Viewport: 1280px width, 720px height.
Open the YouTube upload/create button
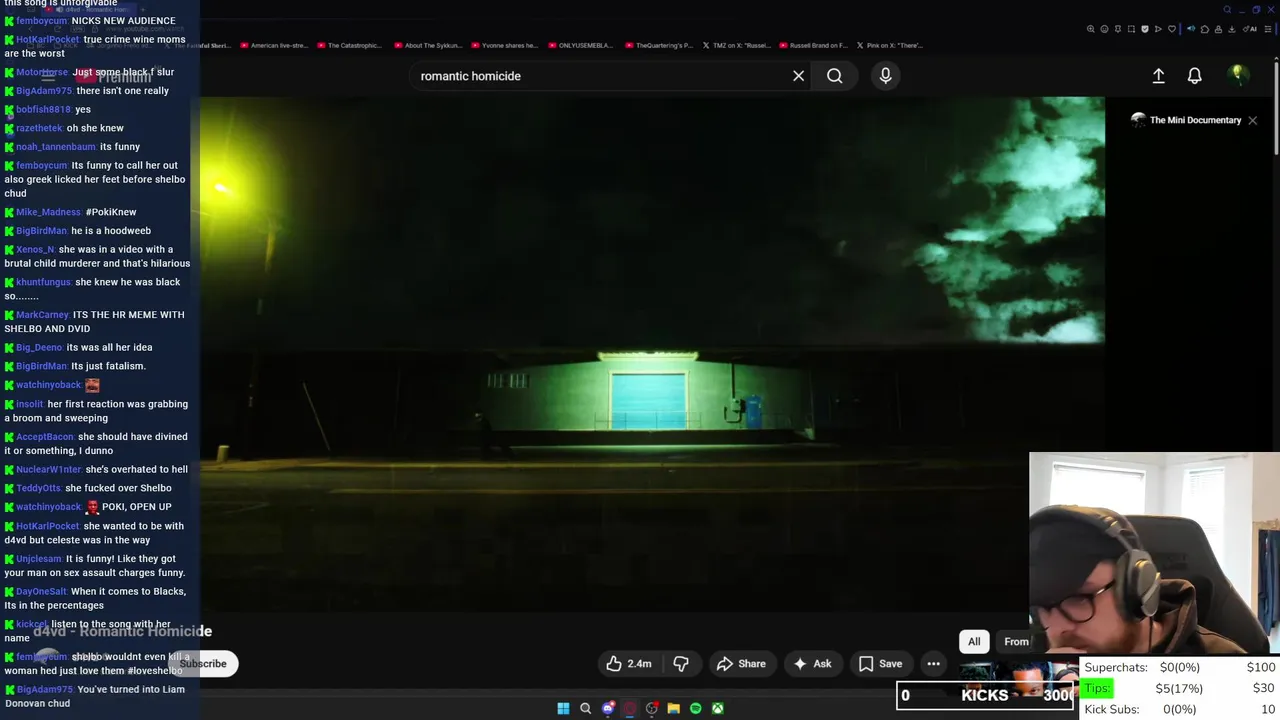click(x=1158, y=76)
